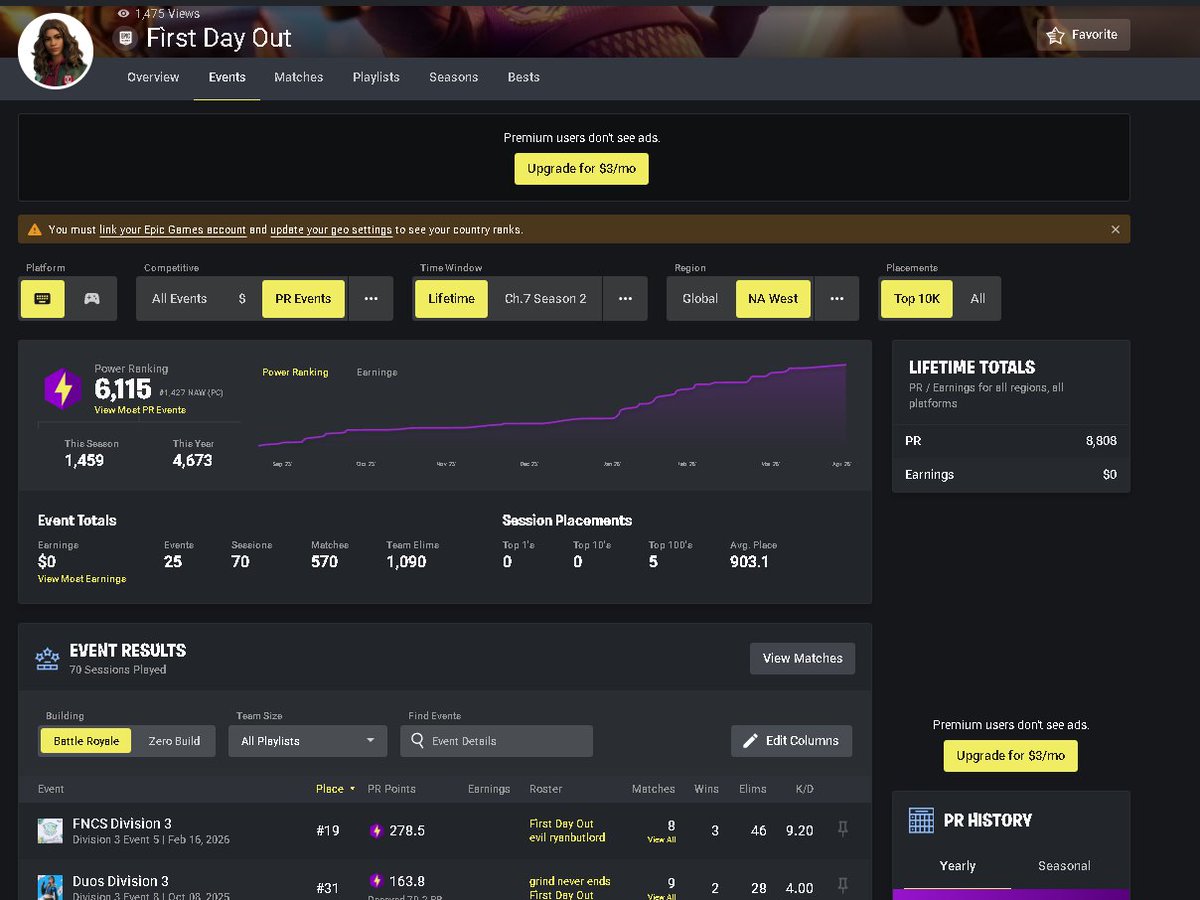Click the Place column sort arrow
The image size is (1200, 900).
pos(352,789)
